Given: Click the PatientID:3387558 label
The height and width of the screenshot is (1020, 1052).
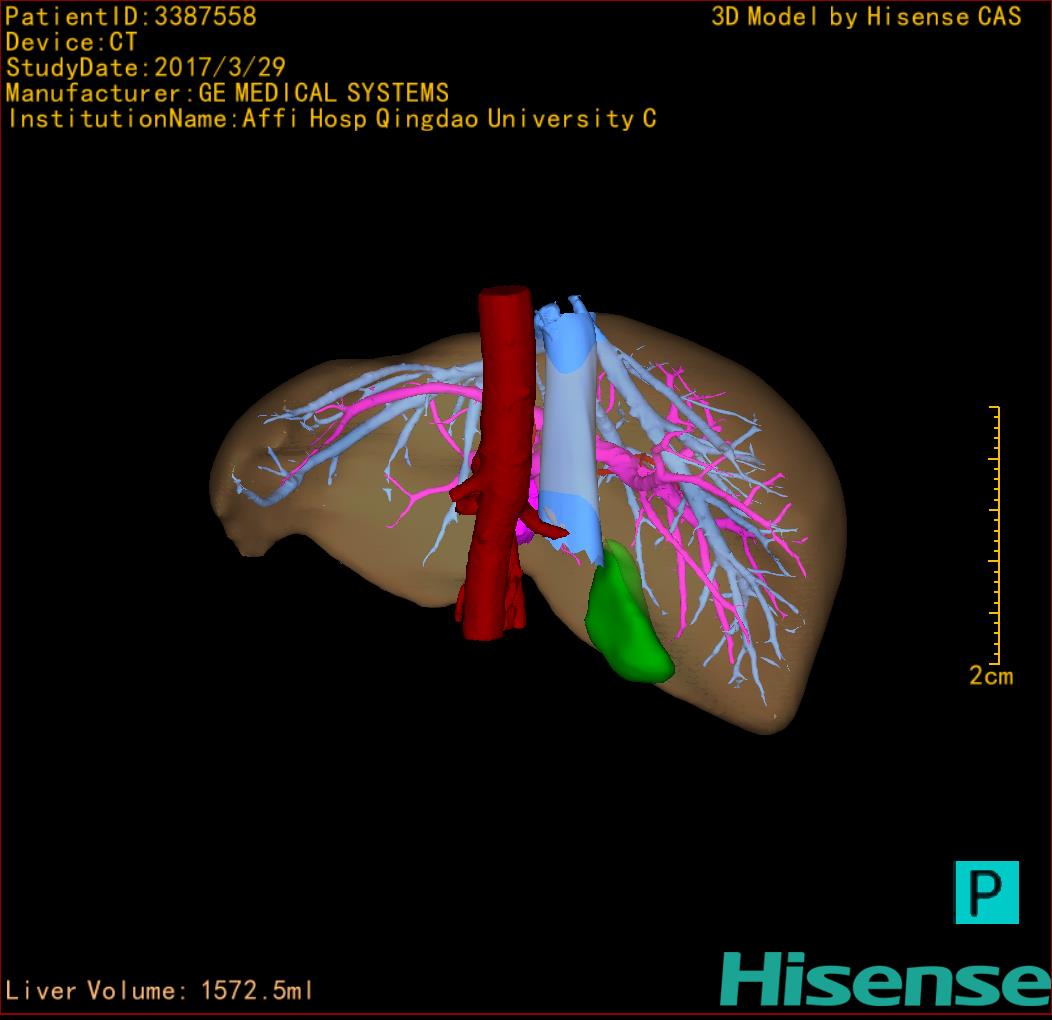Looking at the screenshot, I should pyautogui.click(x=131, y=17).
